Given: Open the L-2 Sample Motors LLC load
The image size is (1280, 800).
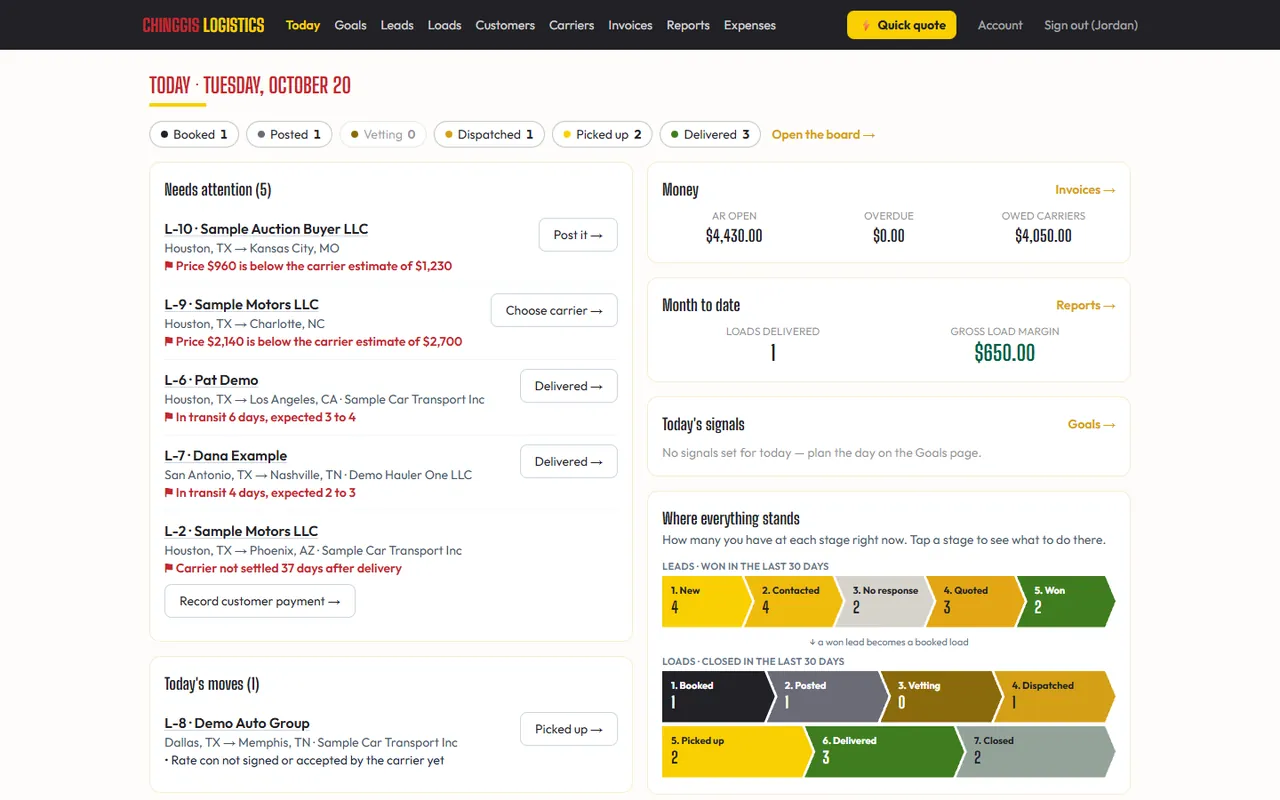Looking at the screenshot, I should coord(241,531).
